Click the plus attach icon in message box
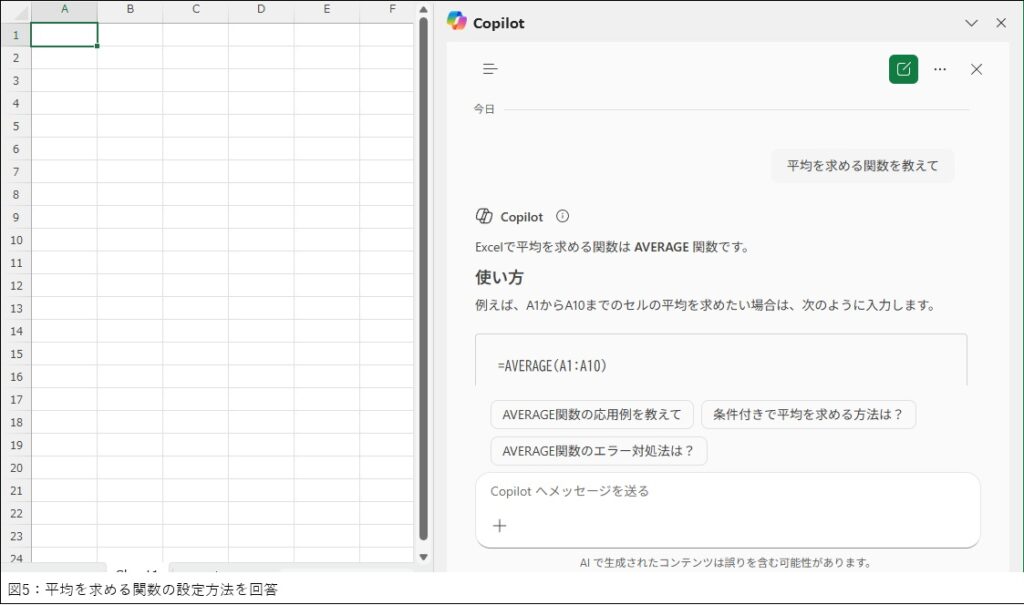1024x605 pixels. point(500,526)
